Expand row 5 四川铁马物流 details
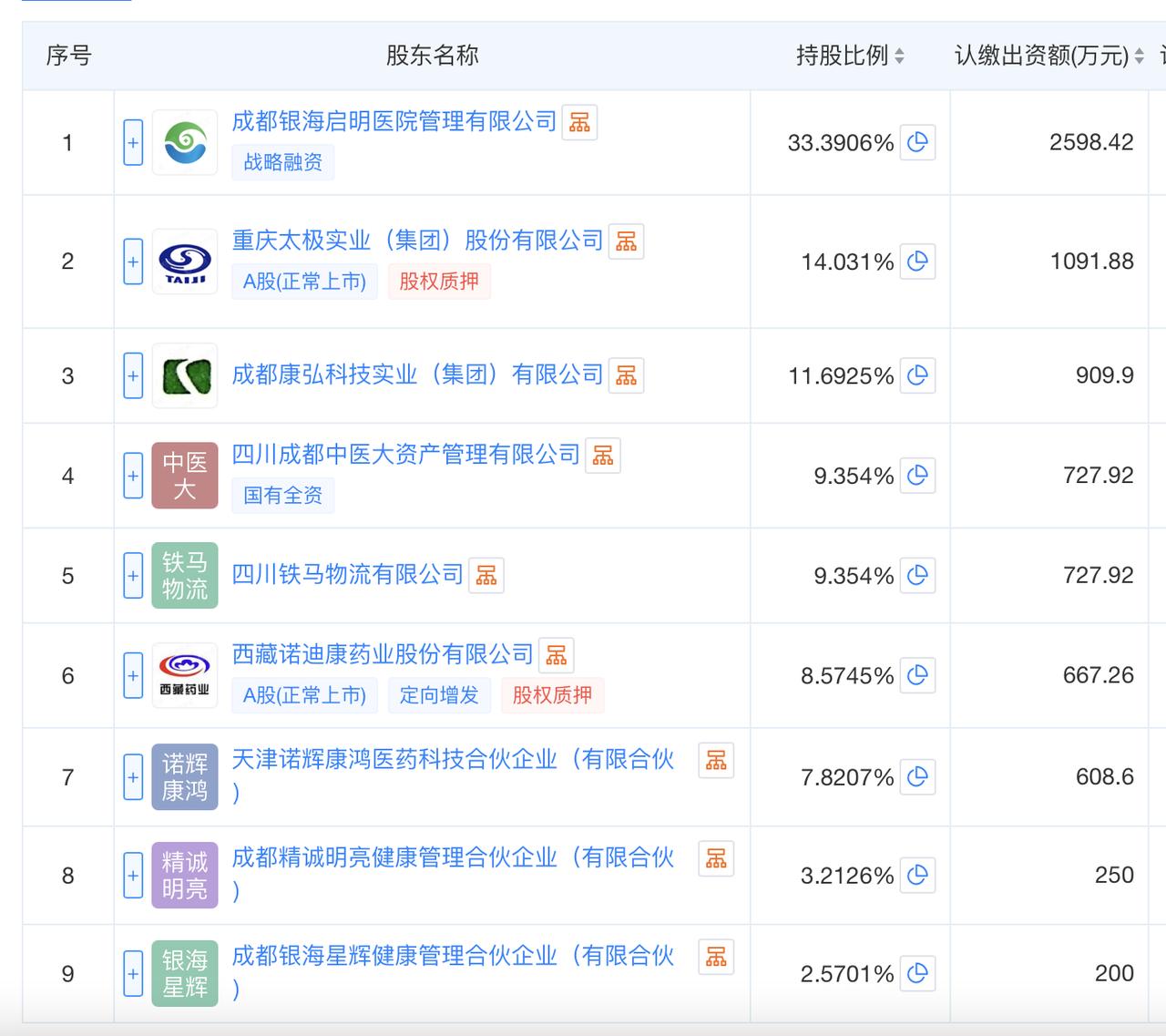 click(133, 576)
